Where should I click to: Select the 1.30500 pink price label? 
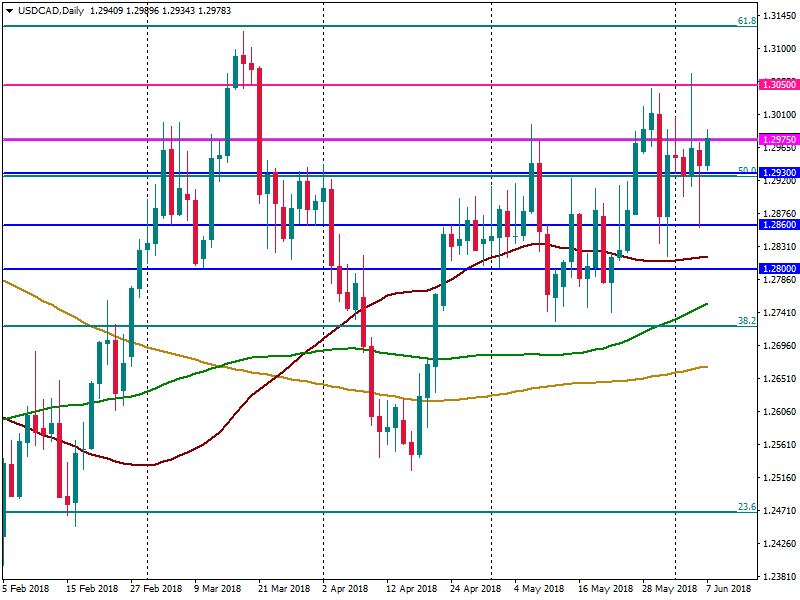[778, 86]
